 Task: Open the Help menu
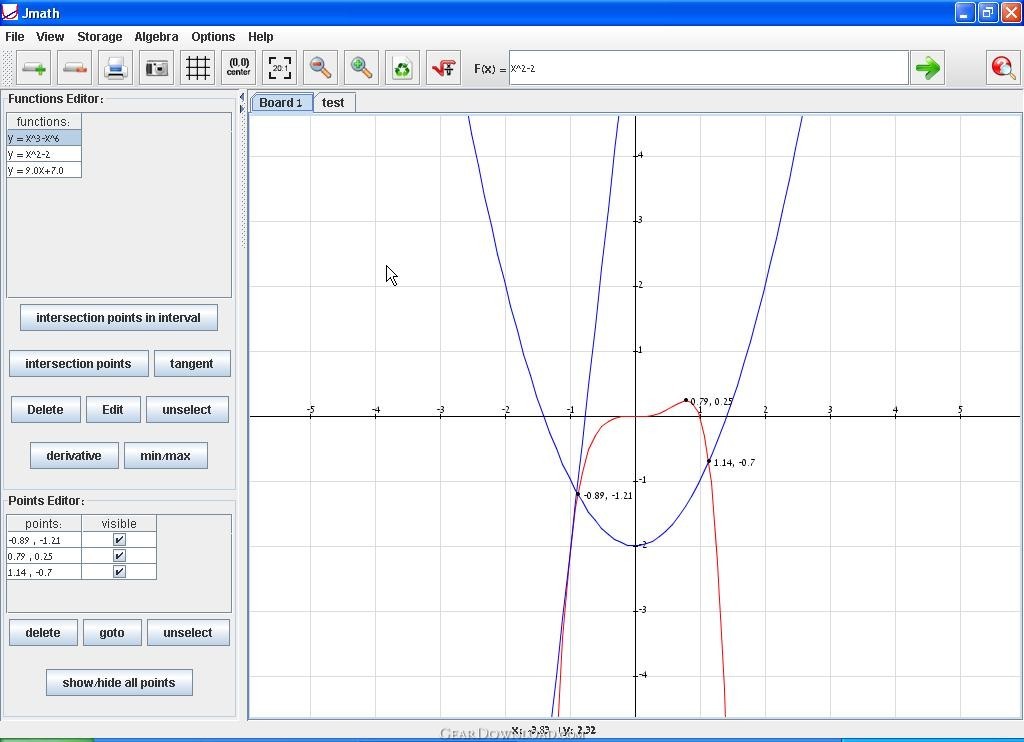point(261,37)
